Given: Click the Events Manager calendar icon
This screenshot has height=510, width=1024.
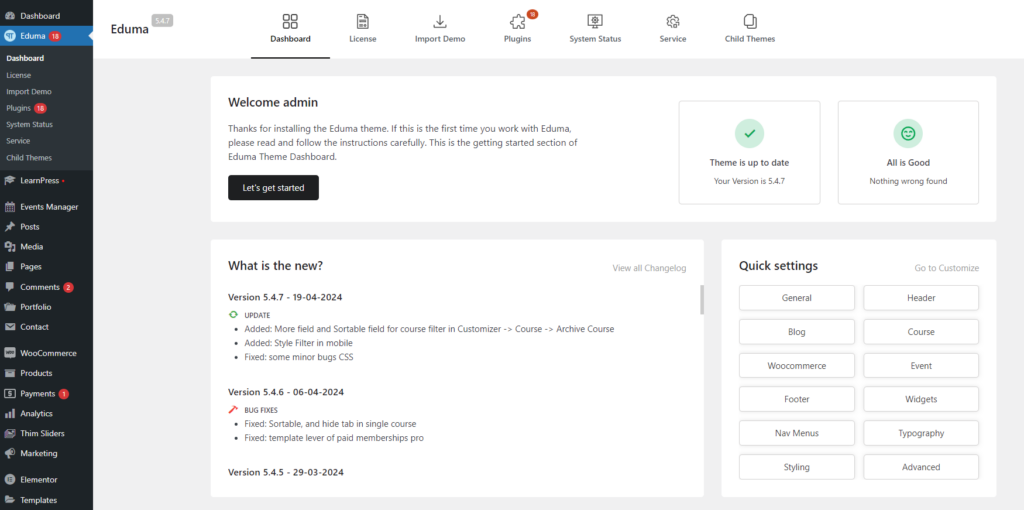Looking at the screenshot, I should 10,207.
